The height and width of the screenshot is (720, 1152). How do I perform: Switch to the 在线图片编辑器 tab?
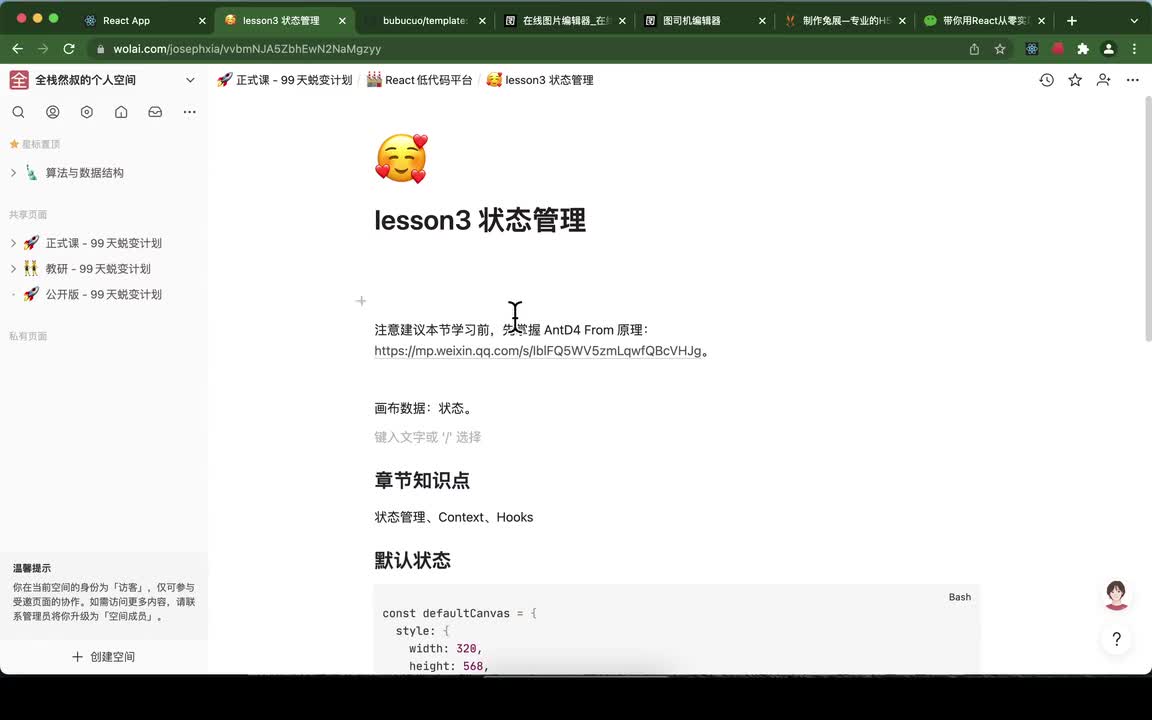point(564,21)
